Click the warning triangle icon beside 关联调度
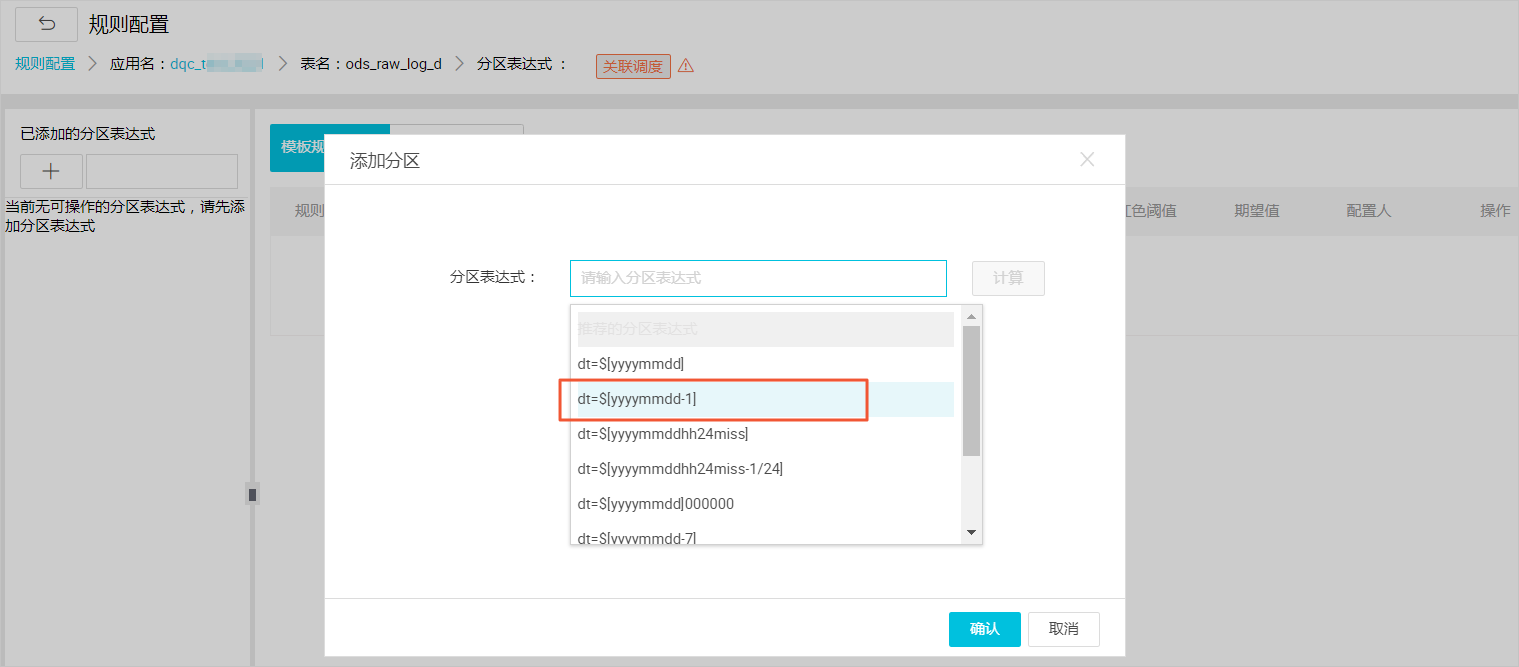 coord(686,66)
